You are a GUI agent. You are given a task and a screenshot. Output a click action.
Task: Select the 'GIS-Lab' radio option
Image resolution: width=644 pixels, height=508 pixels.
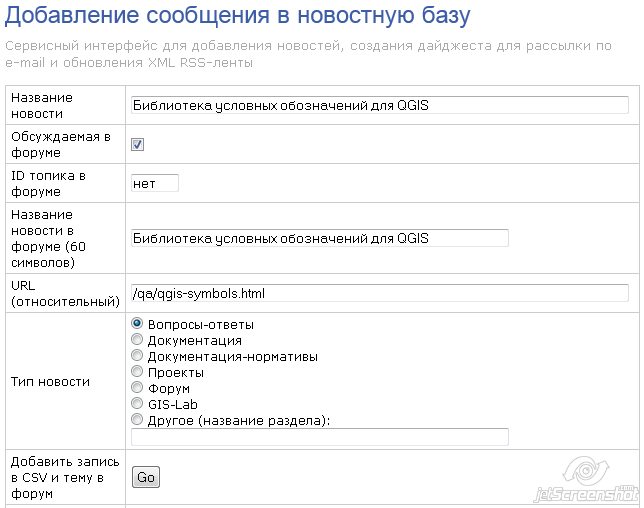coord(137,403)
